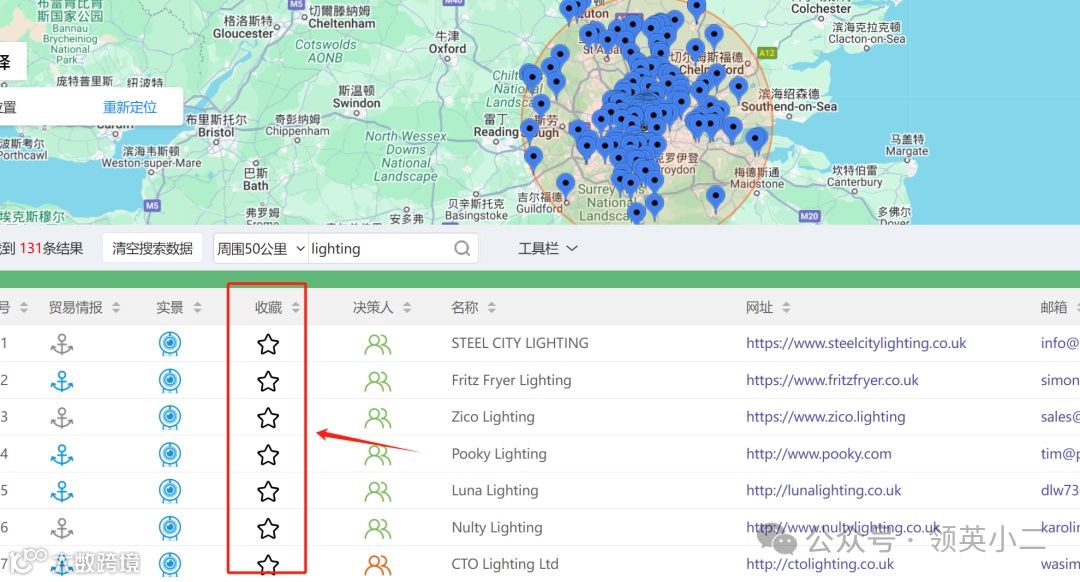
Task: Click the map pin near Maidstone
Action: tap(716, 197)
